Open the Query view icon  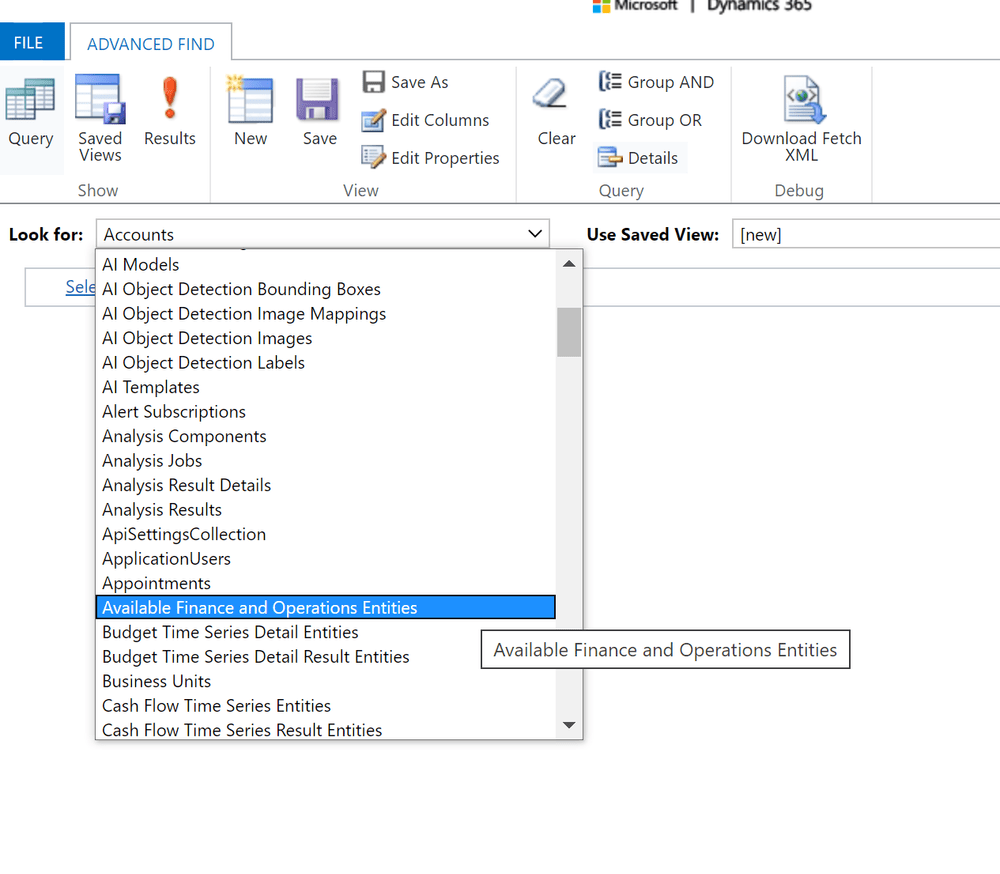click(x=30, y=110)
